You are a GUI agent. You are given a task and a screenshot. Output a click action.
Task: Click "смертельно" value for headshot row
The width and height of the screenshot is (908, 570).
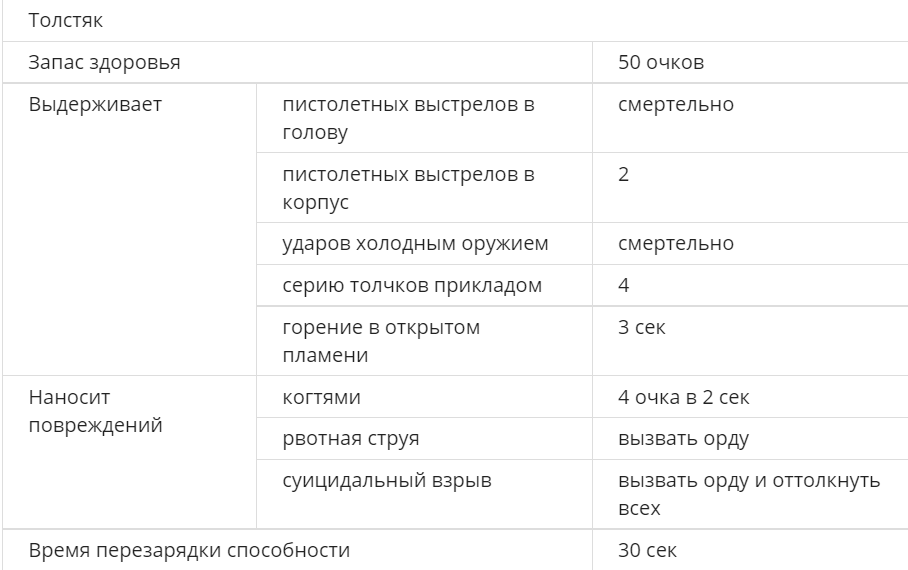[675, 104]
